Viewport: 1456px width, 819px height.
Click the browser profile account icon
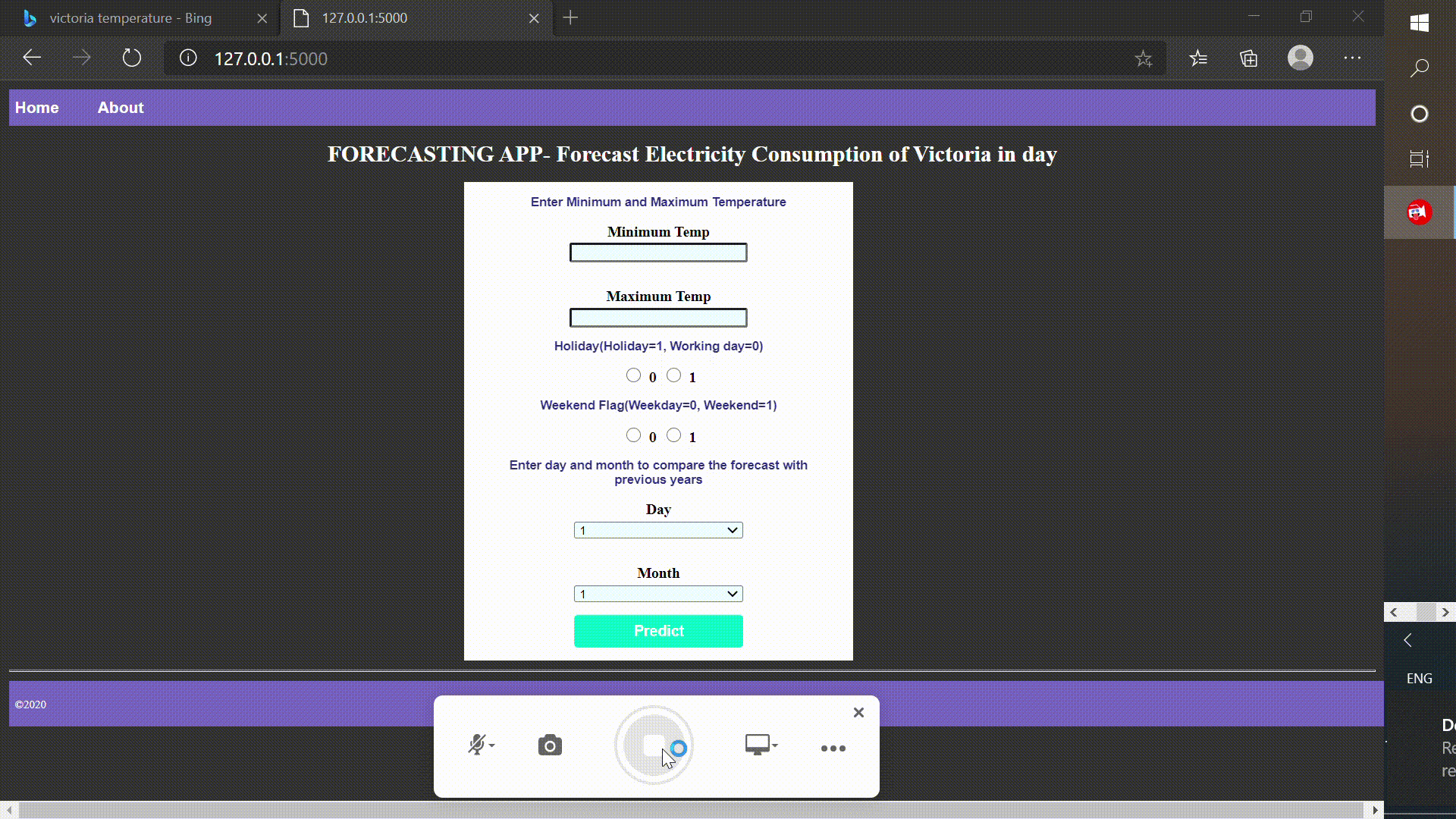[x=1300, y=58]
